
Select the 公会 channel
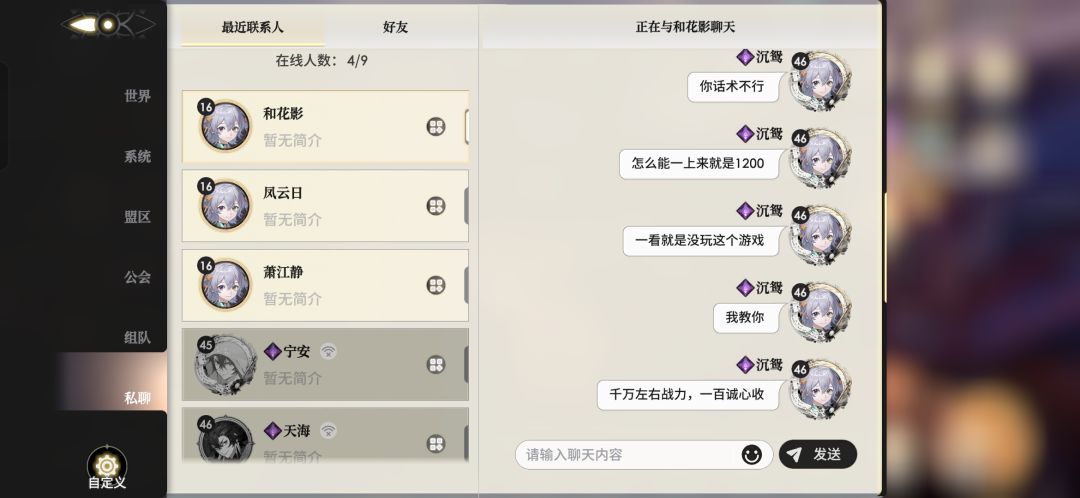[137, 277]
